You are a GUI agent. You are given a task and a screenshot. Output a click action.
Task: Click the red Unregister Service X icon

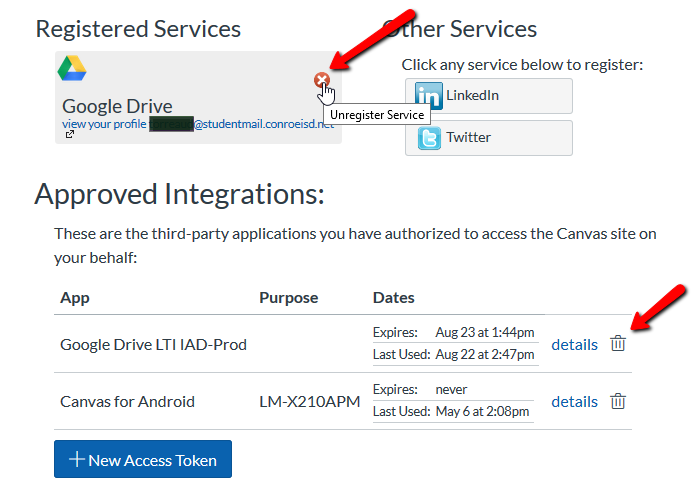click(321, 80)
